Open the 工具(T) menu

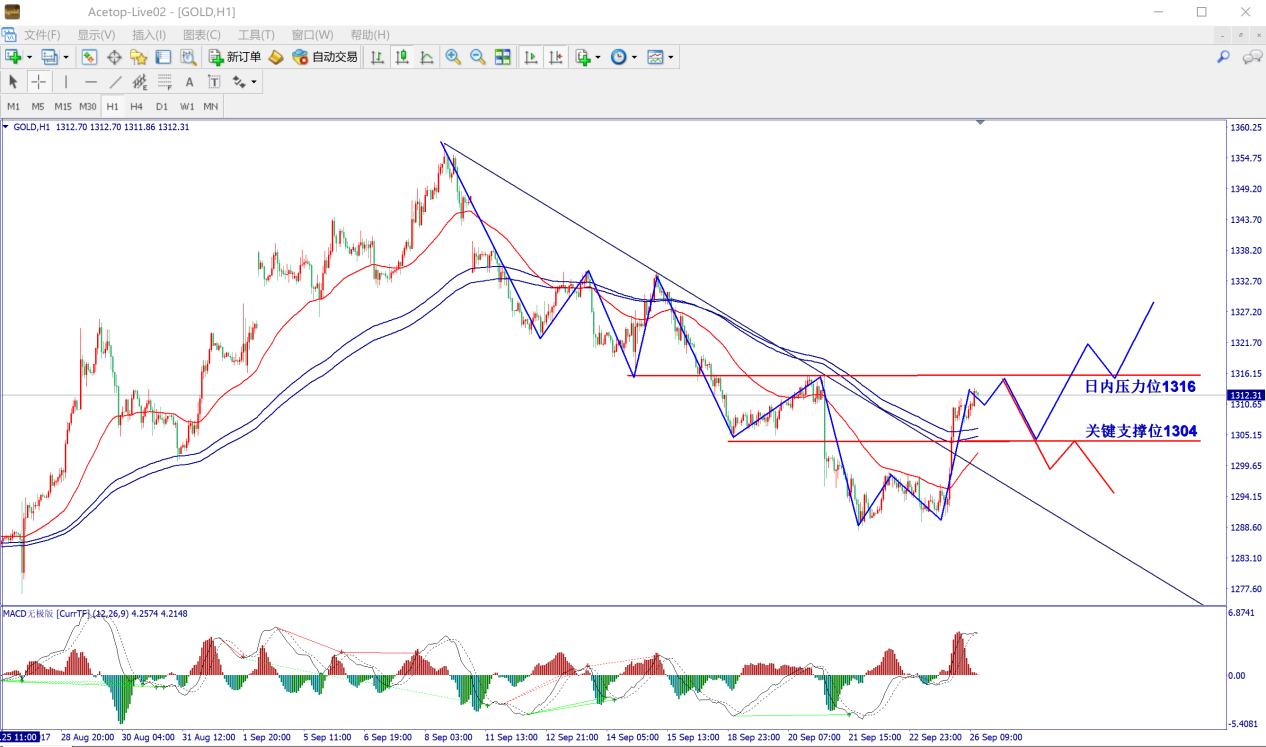tap(255, 35)
